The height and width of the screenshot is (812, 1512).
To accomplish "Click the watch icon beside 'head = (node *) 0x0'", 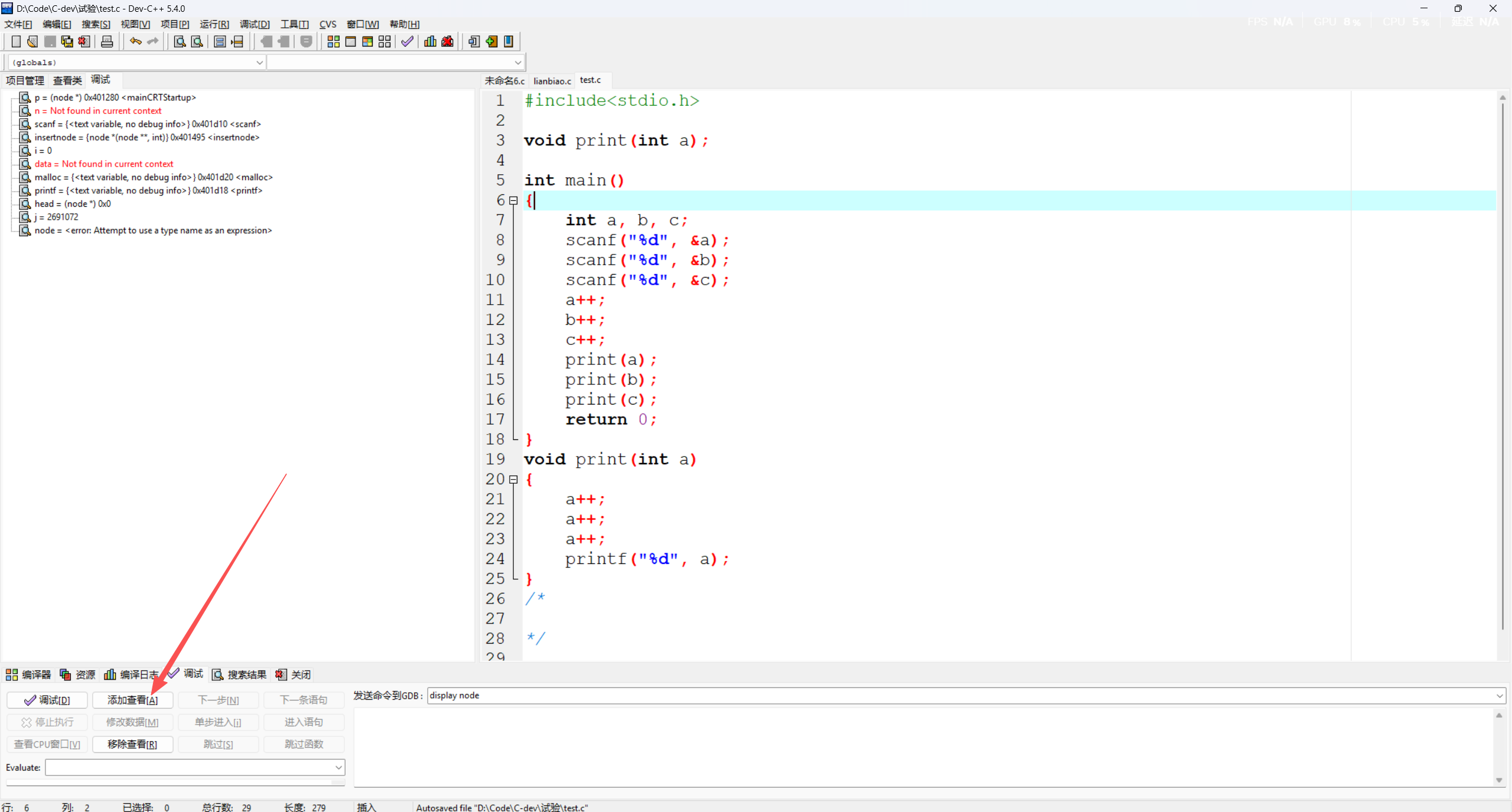I will (x=25, y=204).
